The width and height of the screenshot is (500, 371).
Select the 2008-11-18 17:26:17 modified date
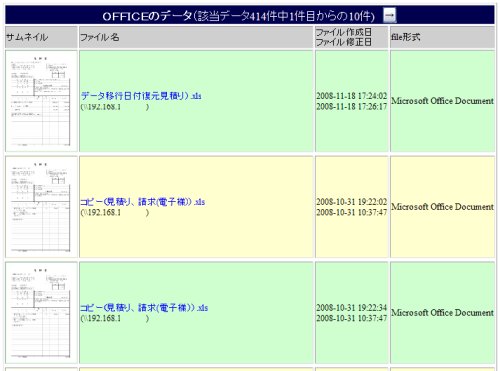pos(352,107)
